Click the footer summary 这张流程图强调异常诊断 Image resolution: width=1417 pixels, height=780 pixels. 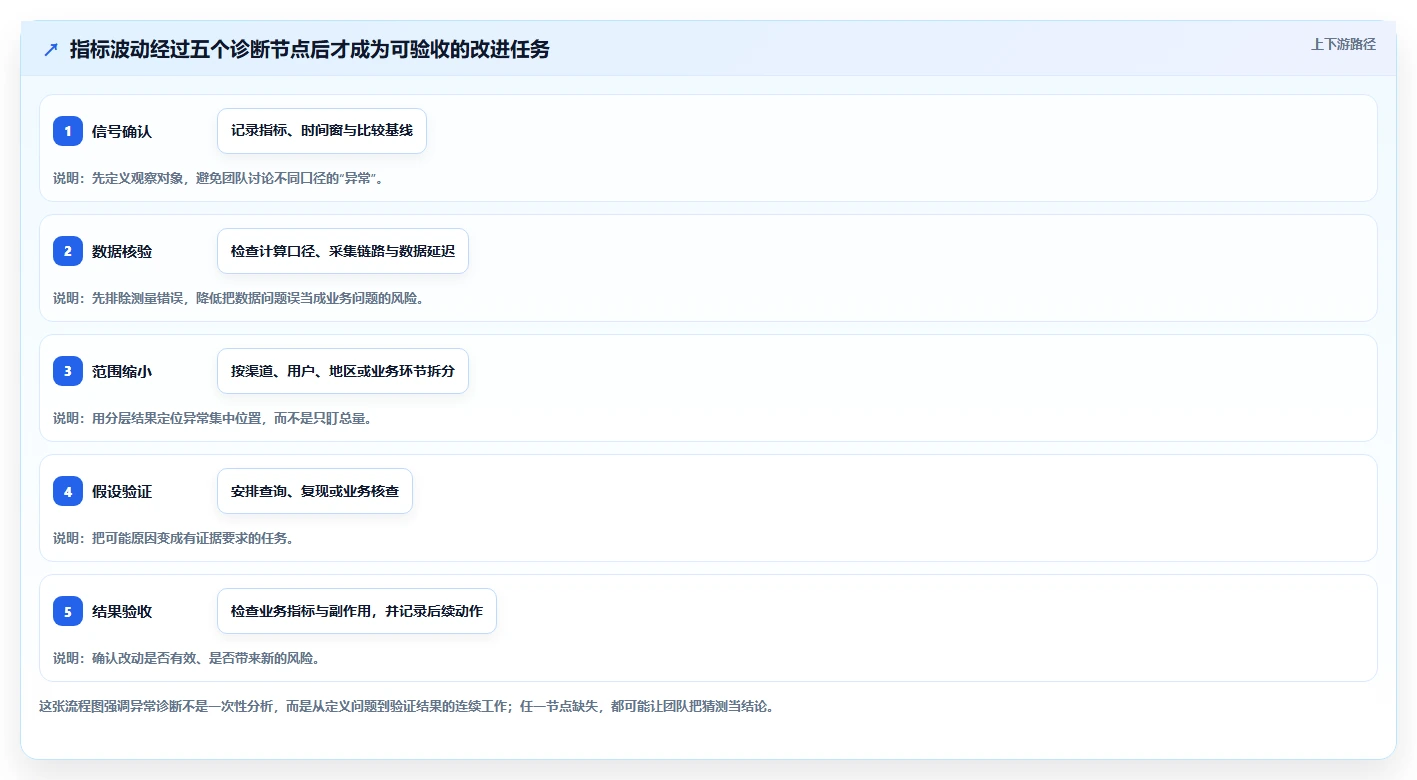[406, 706]
